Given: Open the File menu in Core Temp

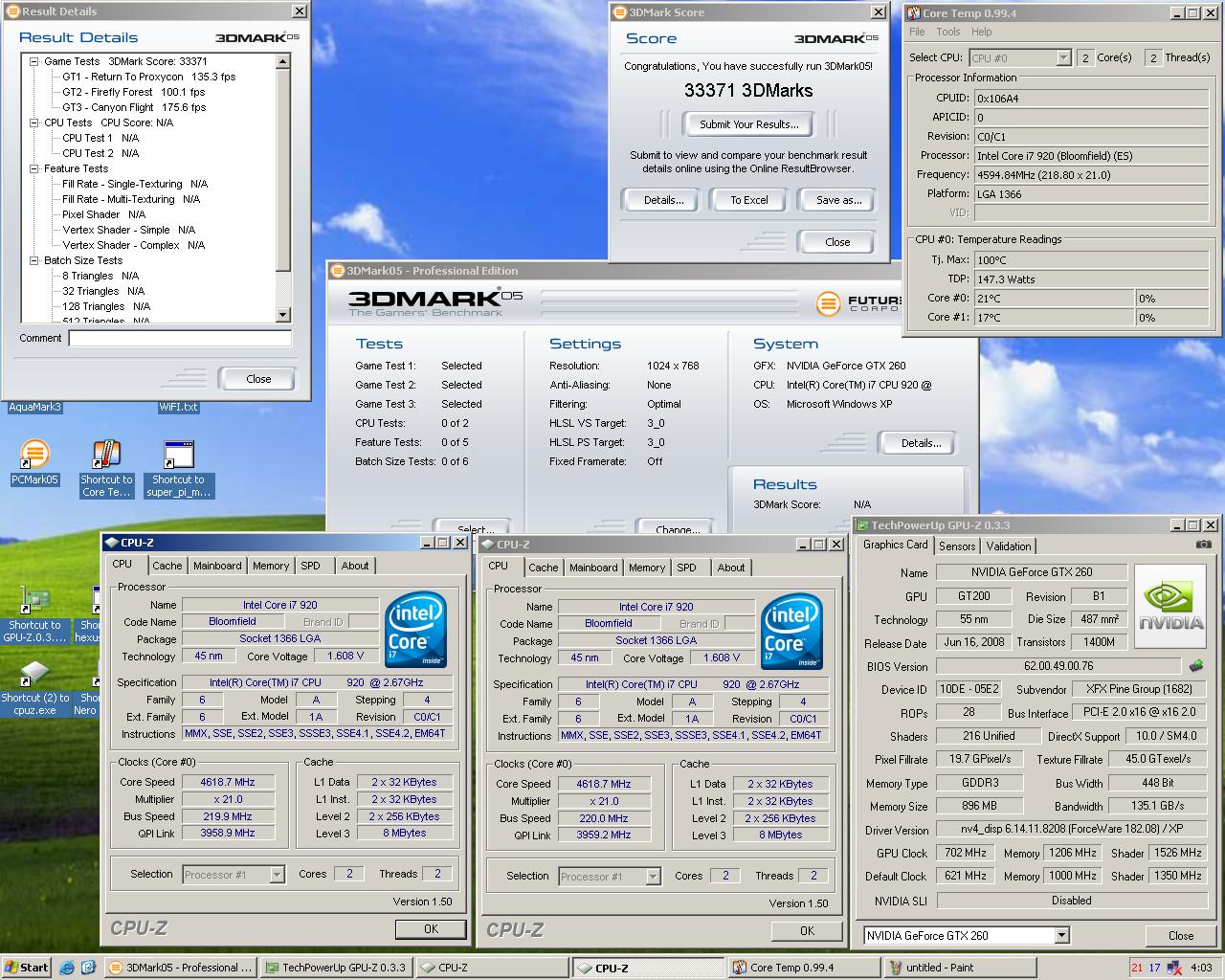Looking at the screenshot, I should (917, 32).
